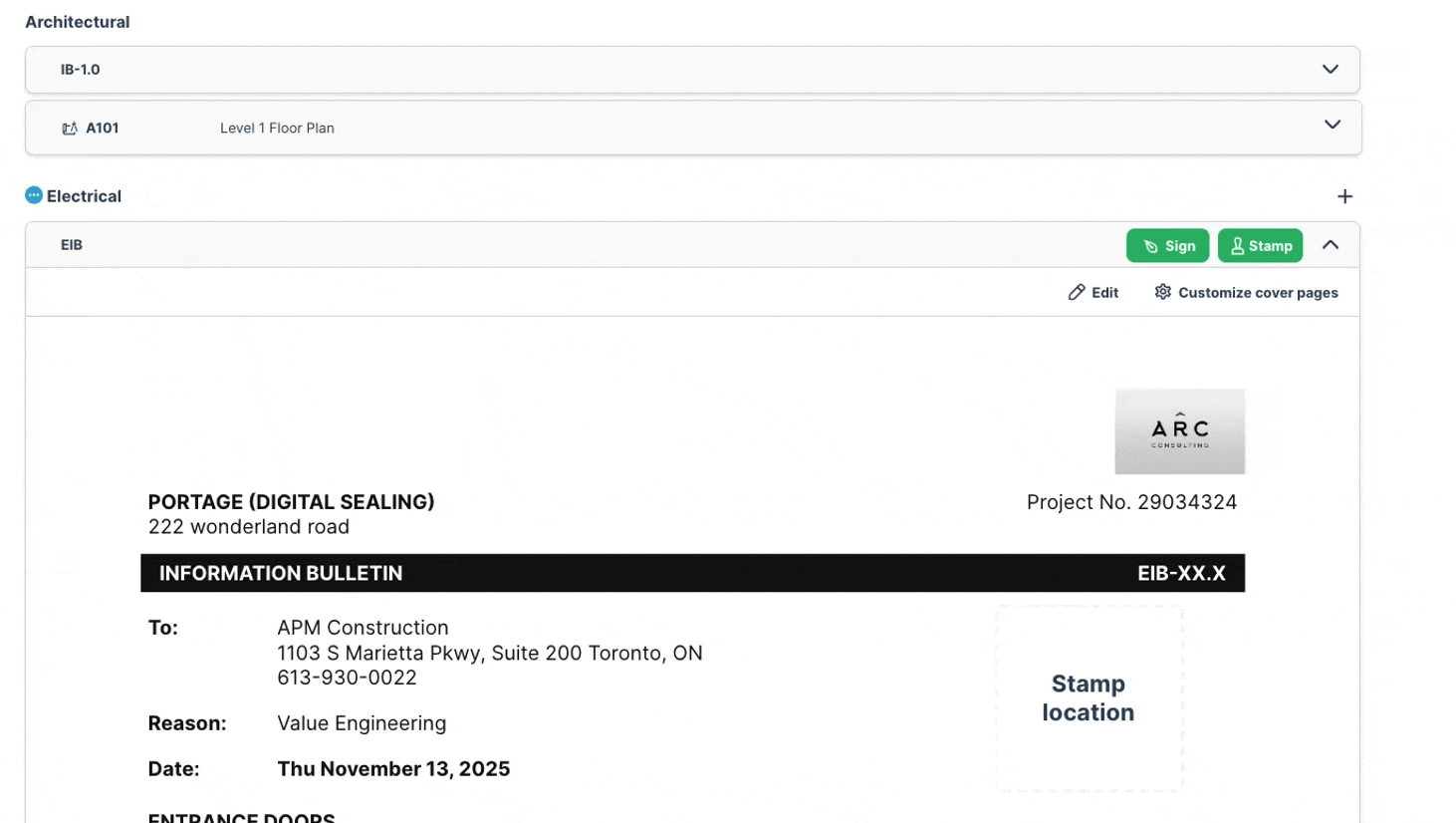This screenshot has width=1456, height=823.
Task: Click the EIB bulletin row label
Action: 72,245
